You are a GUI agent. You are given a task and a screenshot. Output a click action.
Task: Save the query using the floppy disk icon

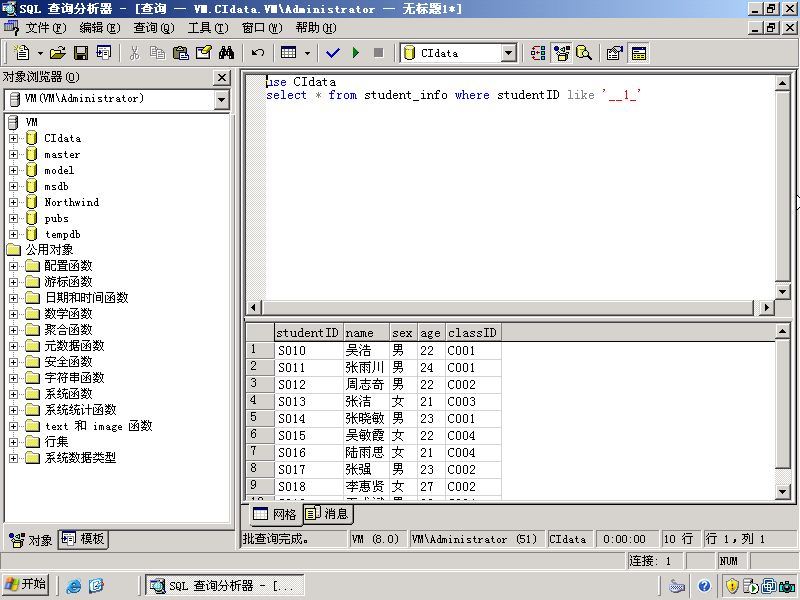pos(81,53)
